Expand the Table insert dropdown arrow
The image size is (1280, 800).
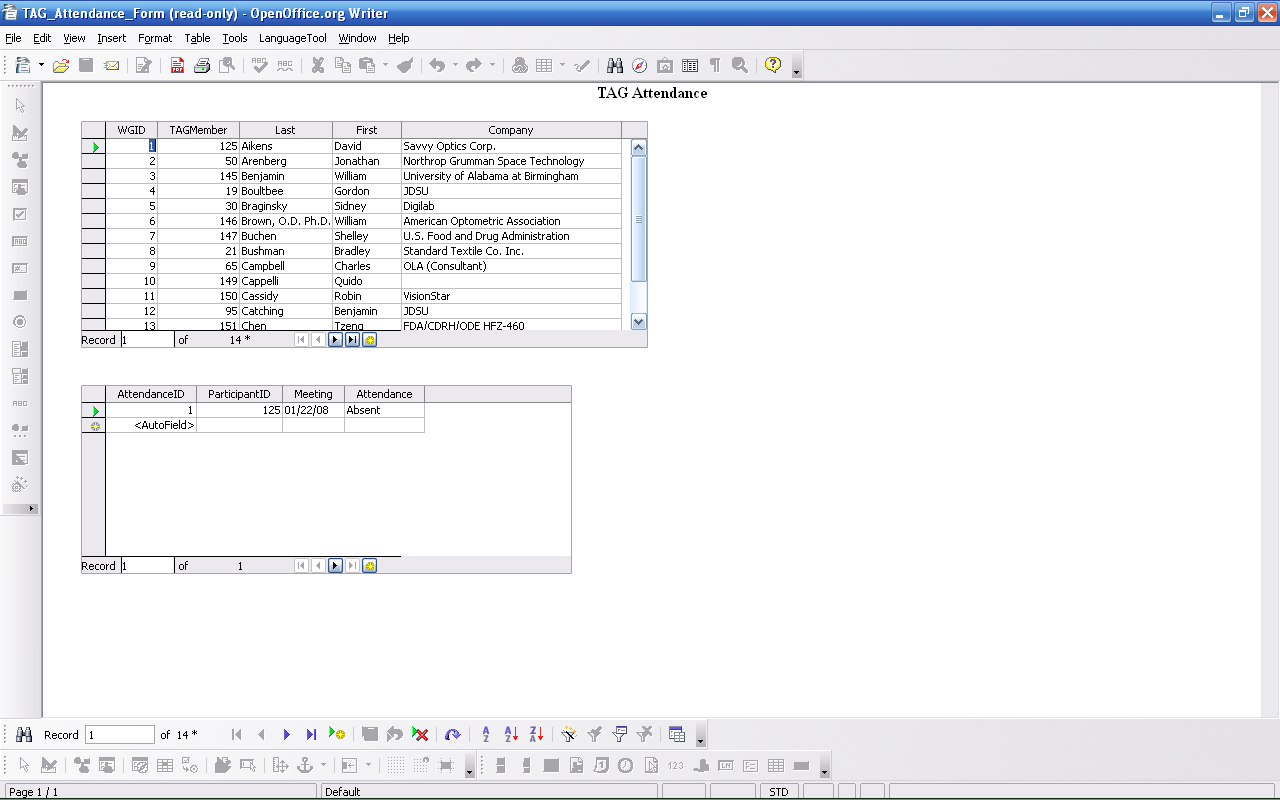[562, 65]
